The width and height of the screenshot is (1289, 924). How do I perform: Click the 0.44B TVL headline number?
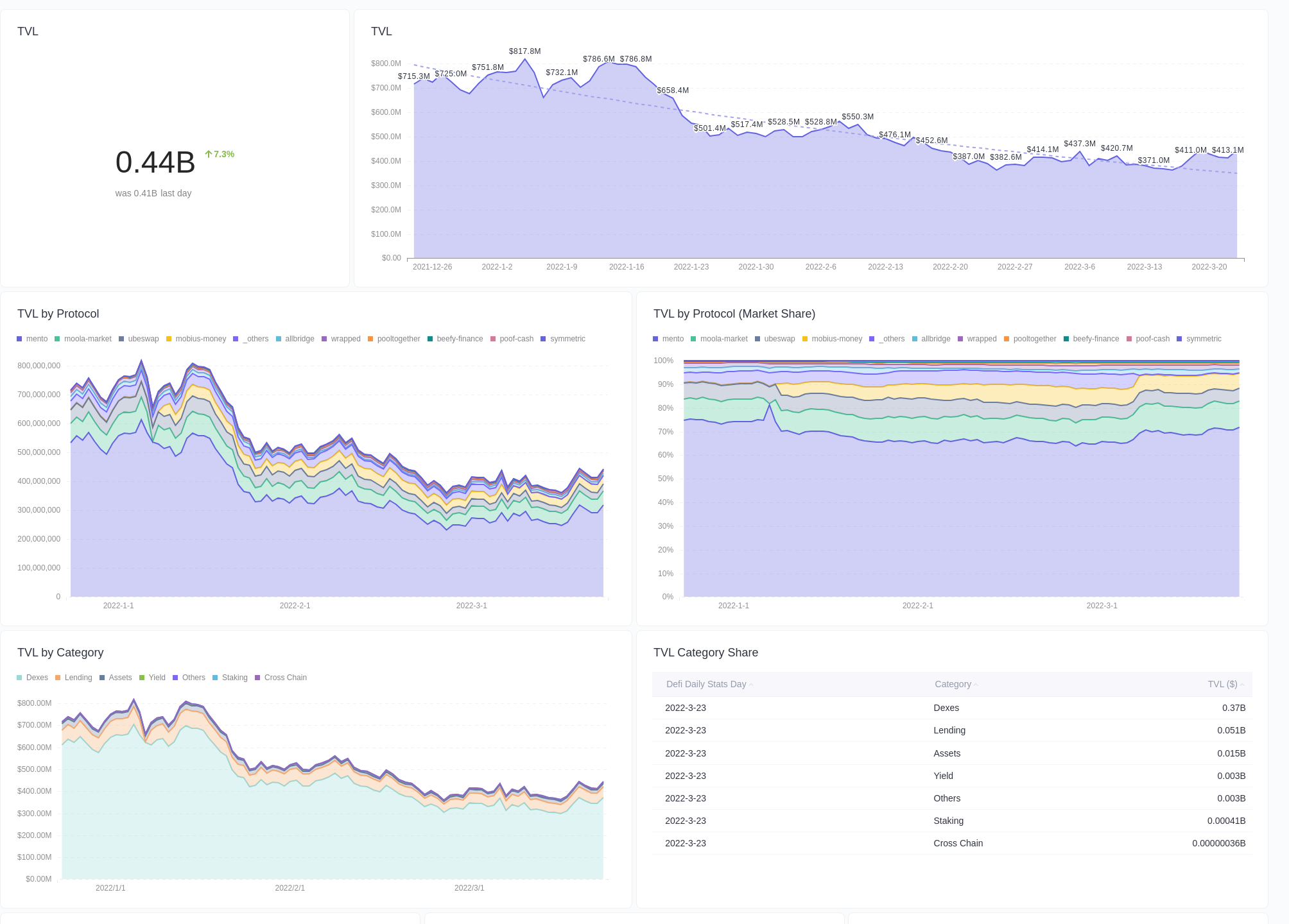pos(155,162)
